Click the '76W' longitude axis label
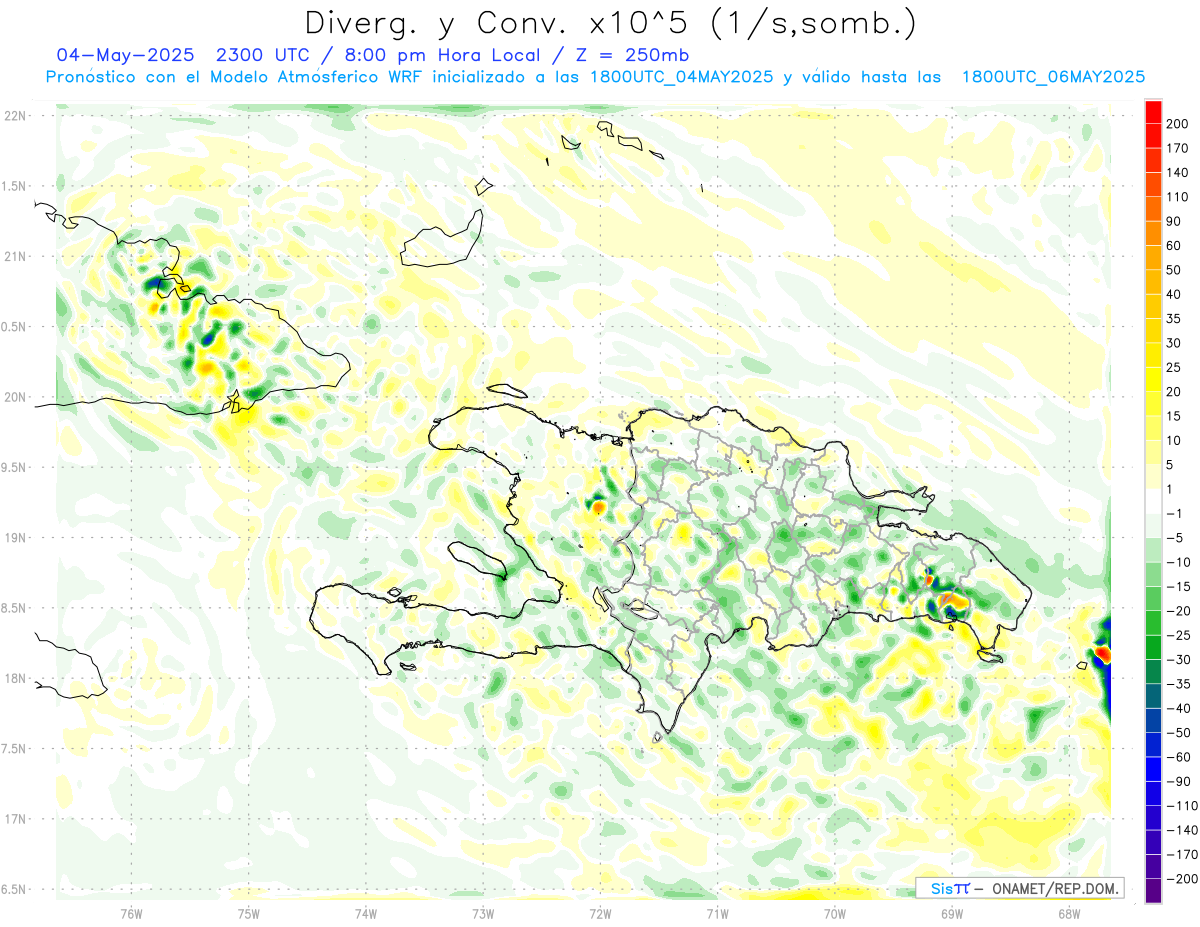The image size is (1200, 927). (131, 914)
